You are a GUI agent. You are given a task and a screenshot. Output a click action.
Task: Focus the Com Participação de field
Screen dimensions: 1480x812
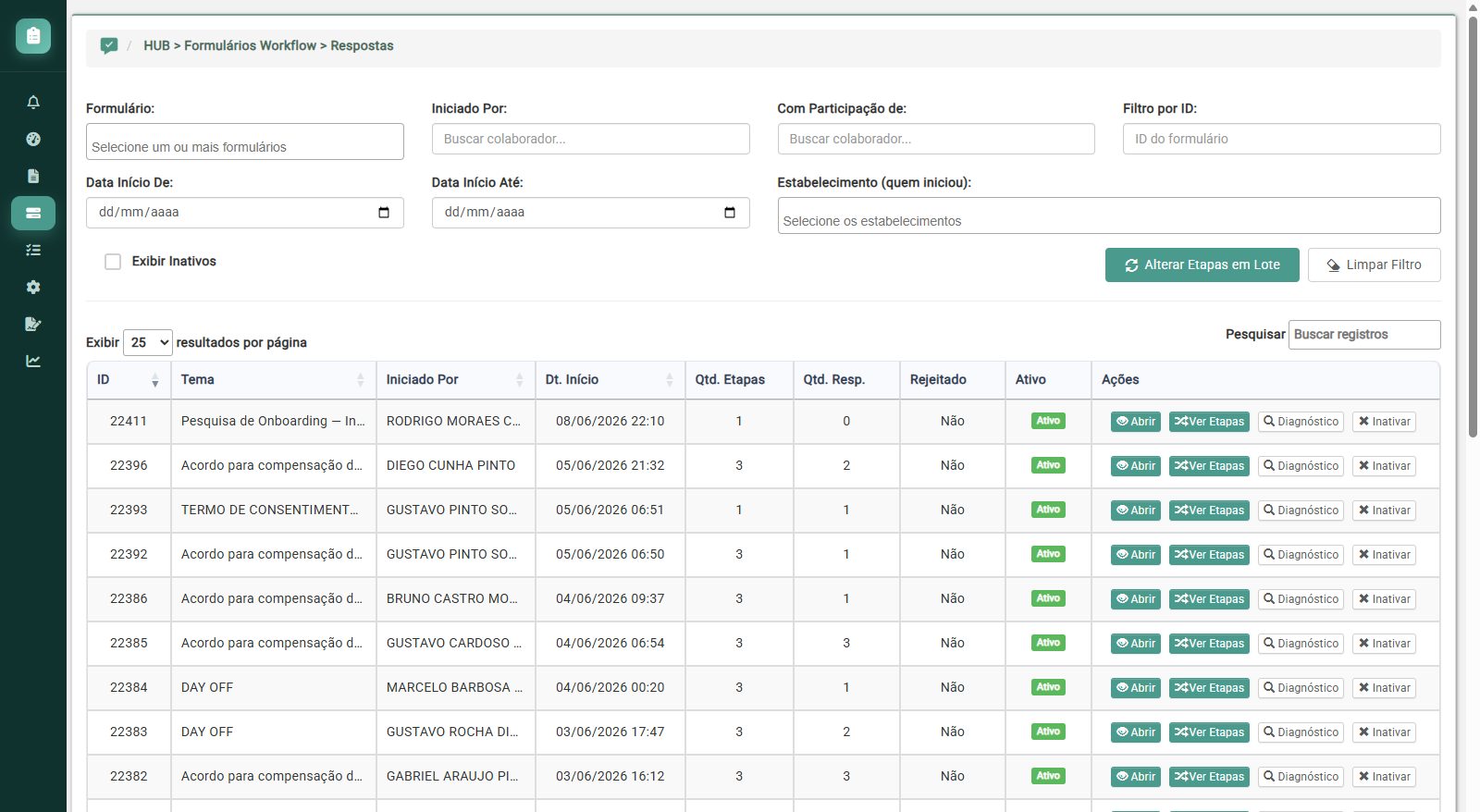coord(936,139)
